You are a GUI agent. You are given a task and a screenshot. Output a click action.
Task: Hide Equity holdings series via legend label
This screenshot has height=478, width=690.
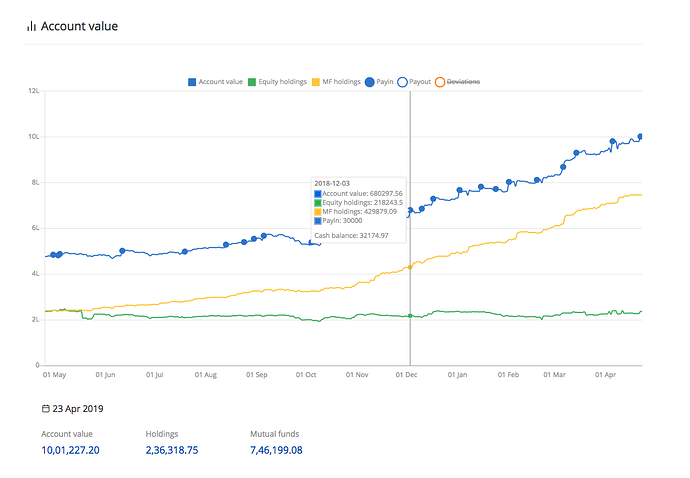pyautogui.click(x=283, y=81)
